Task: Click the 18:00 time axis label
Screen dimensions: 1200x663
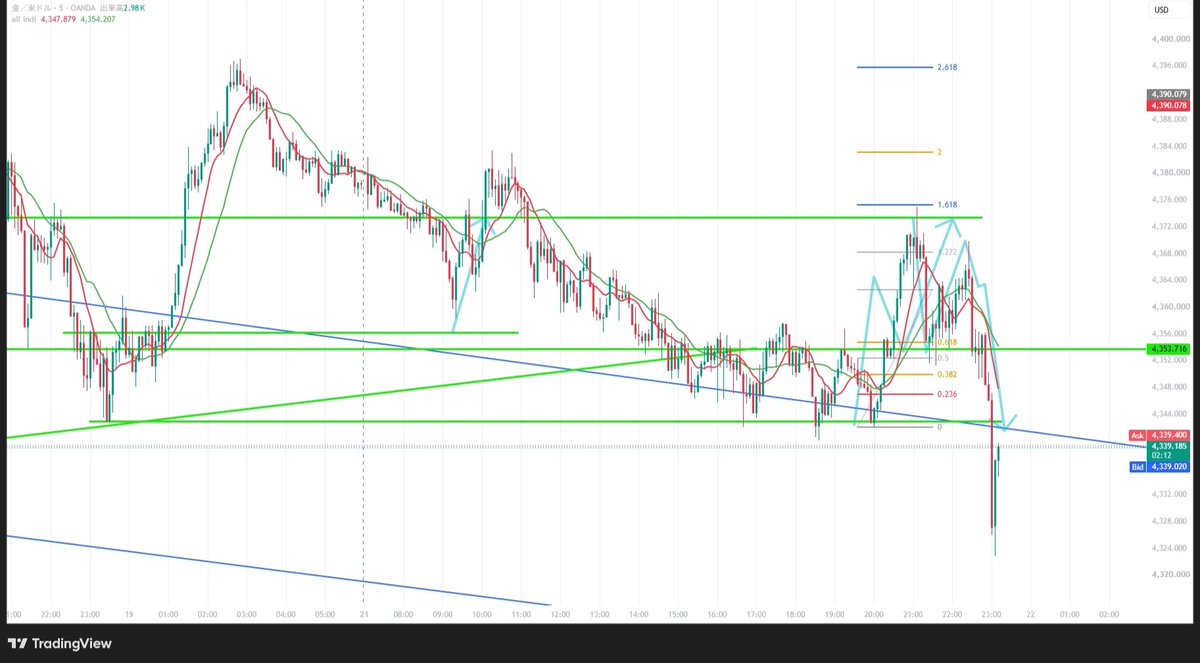Action: (795, 614)
